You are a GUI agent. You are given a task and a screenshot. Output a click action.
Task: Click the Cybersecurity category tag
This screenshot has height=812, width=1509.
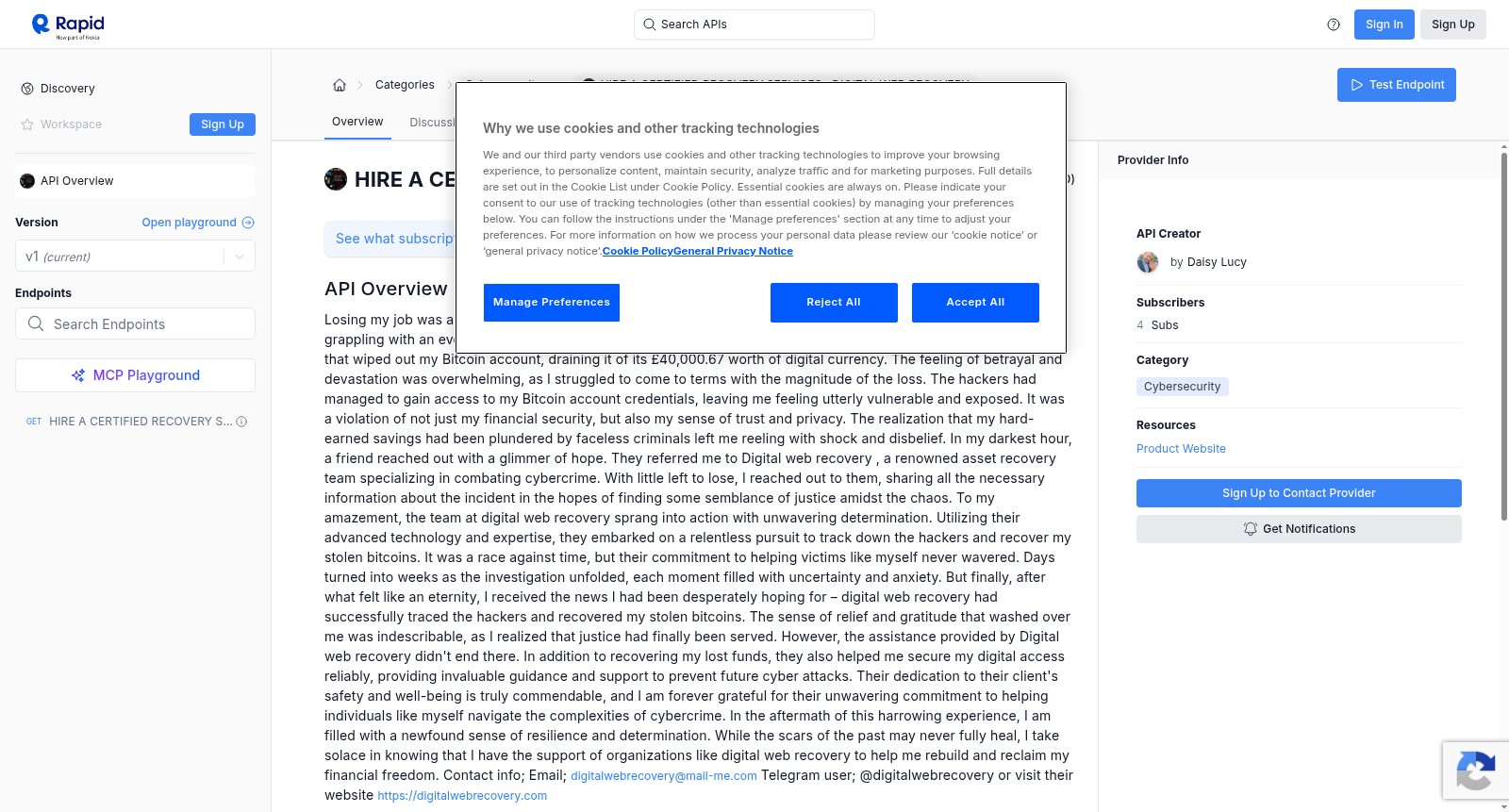point(1182,387)
